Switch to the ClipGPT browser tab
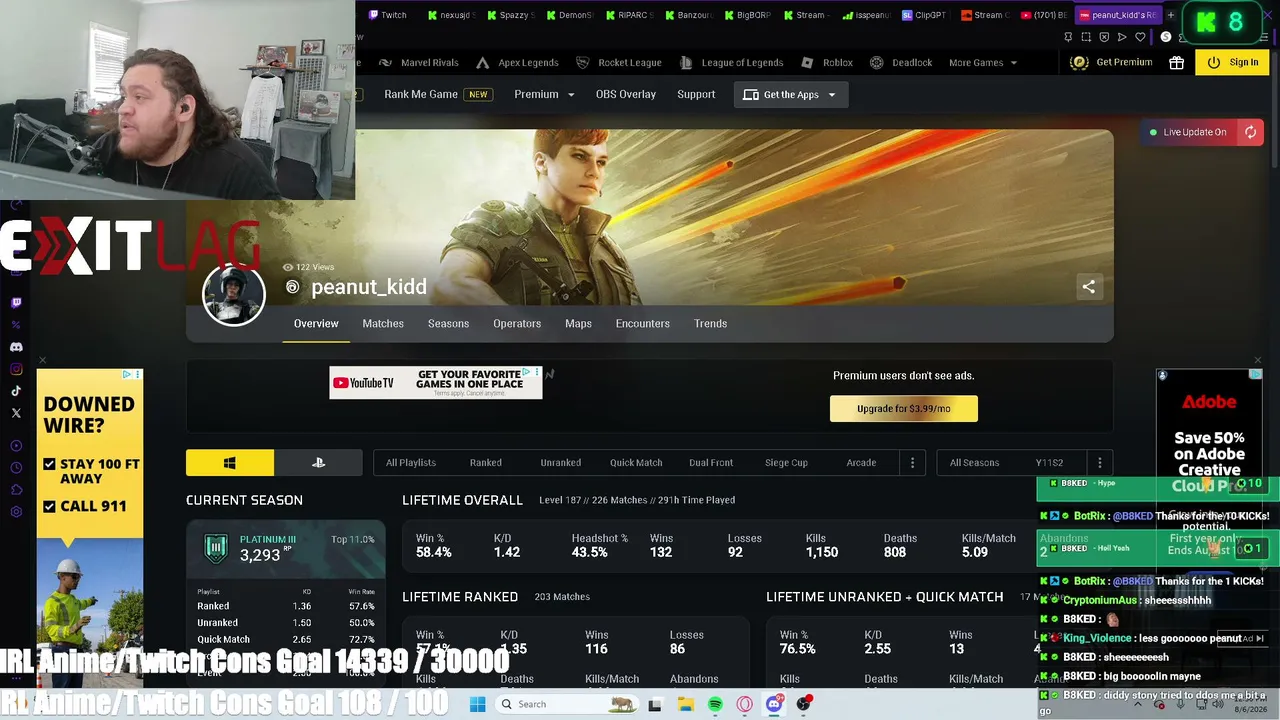 pyautogui.click(x=924, y=15)
